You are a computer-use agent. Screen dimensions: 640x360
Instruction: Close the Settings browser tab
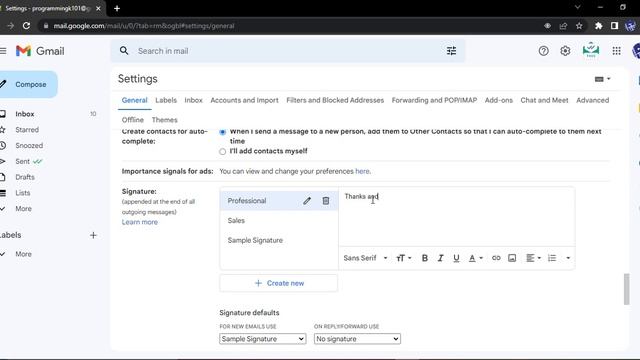pyautogui.click(x=98, y=8)
